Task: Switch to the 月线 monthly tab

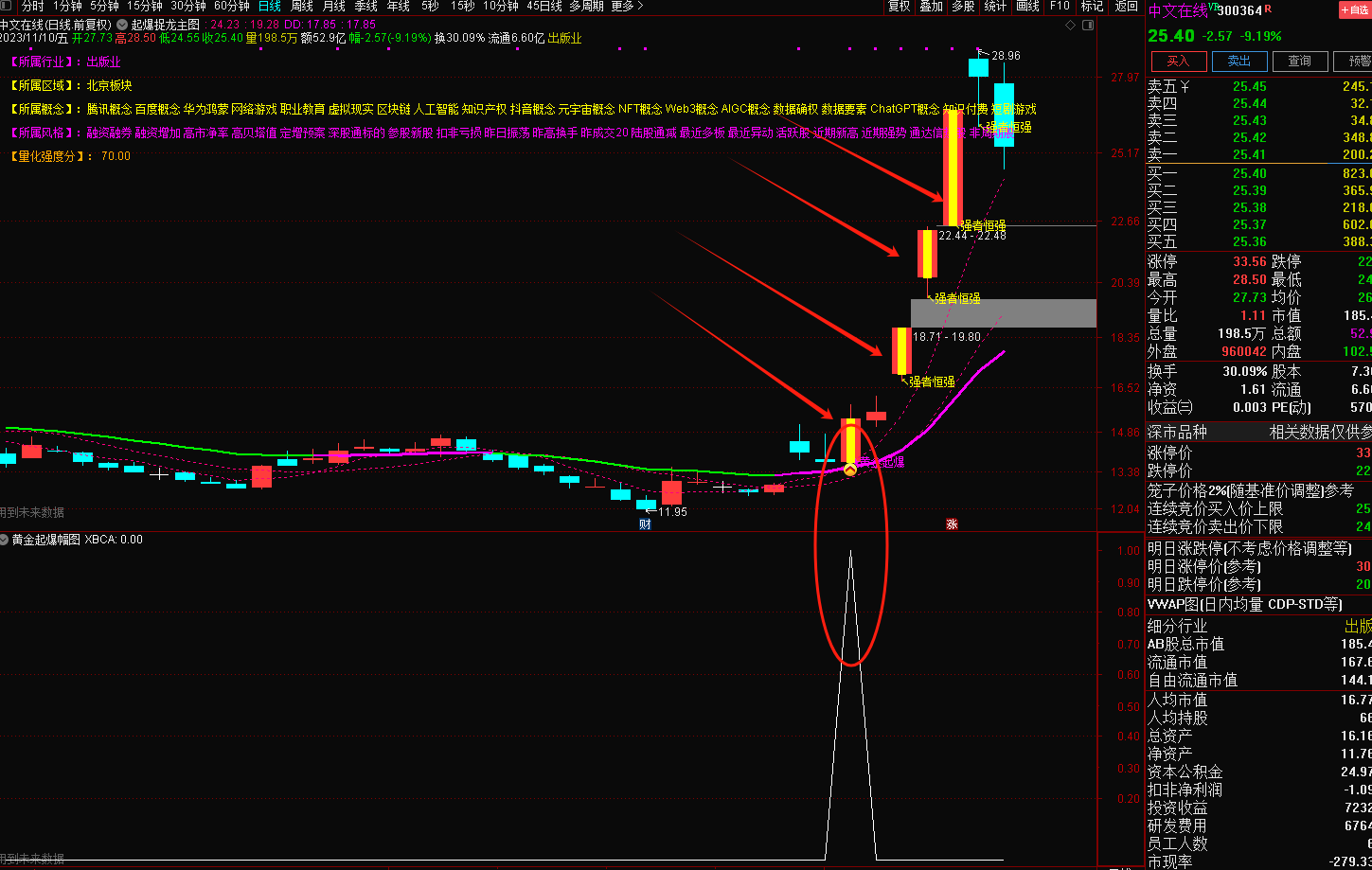Action: click(x=333, y=6)
